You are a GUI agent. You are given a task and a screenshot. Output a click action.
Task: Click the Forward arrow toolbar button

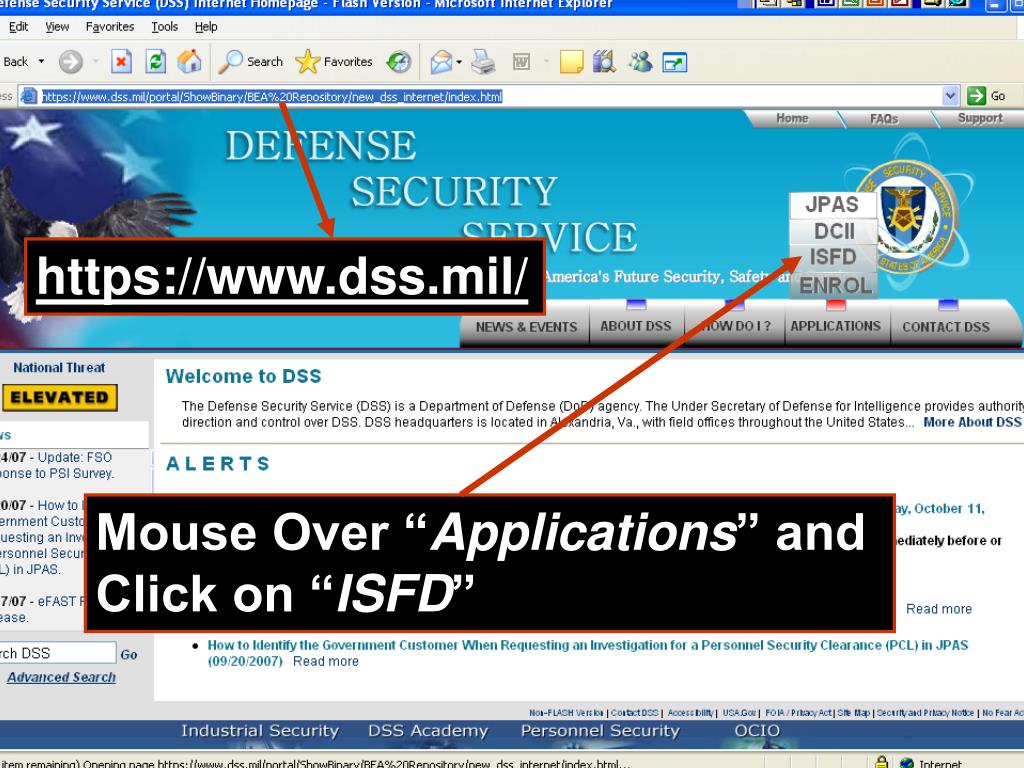coord(71,62)
